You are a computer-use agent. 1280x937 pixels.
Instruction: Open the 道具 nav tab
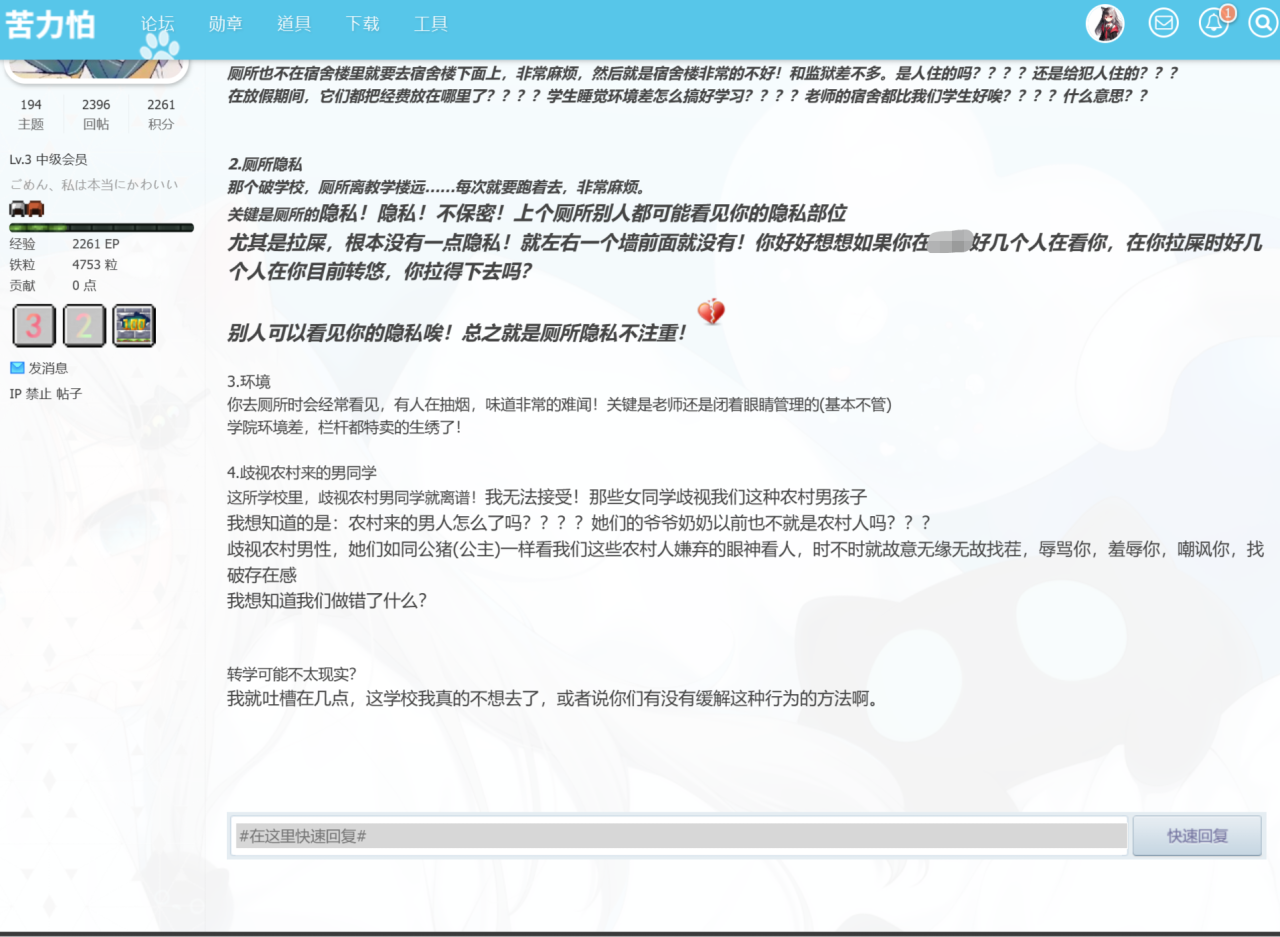[294, 24]
